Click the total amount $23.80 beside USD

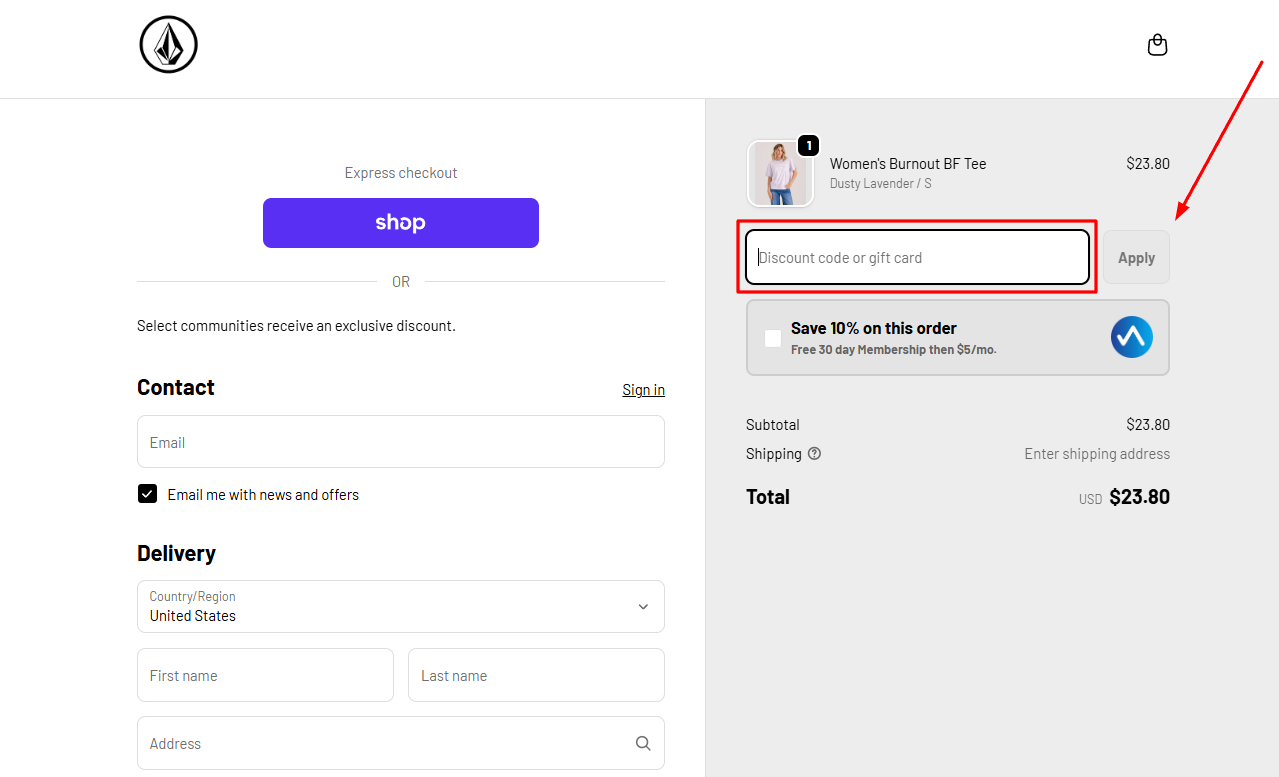[x=1139, y=497]
